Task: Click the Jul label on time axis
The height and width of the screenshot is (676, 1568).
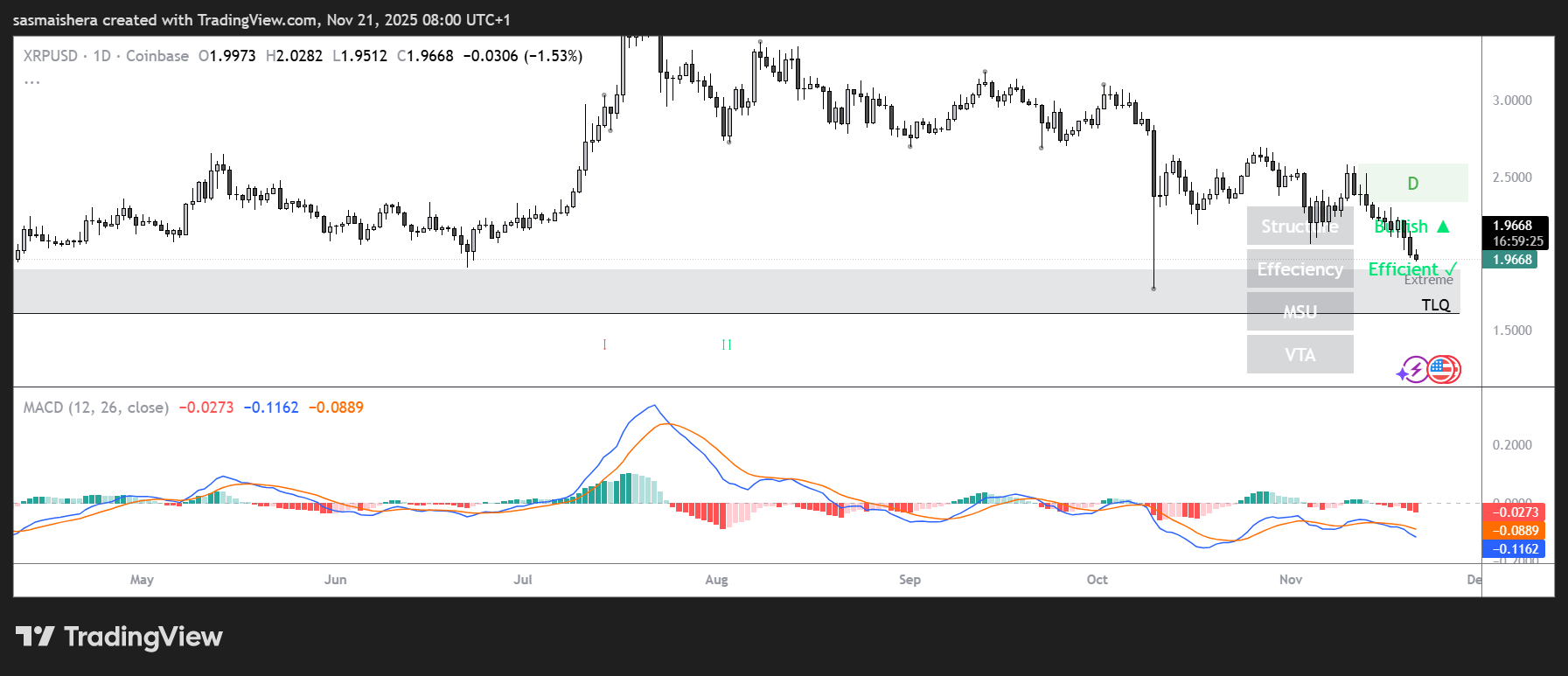Action: [x=523, y=580]
